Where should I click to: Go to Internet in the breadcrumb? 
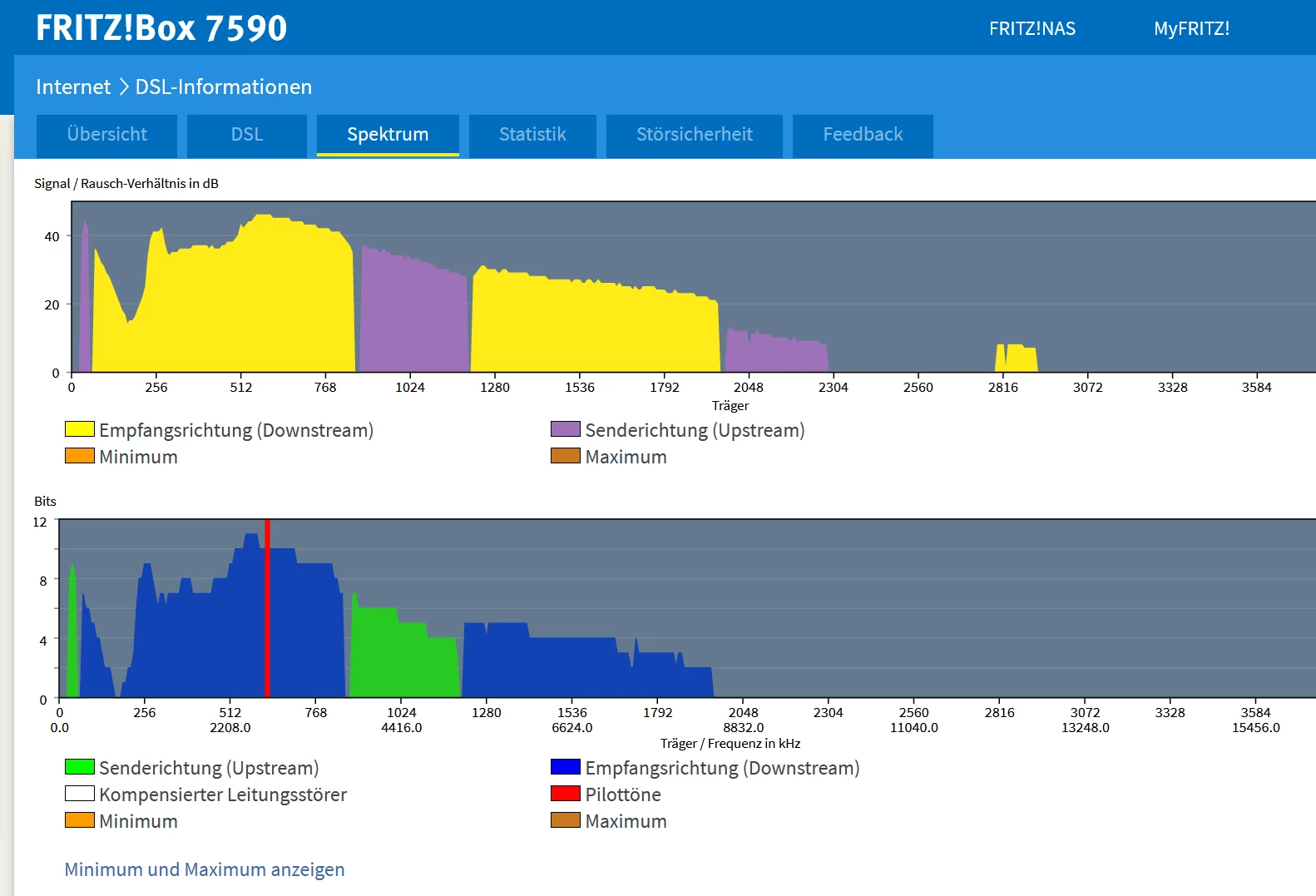pos(73,87)
